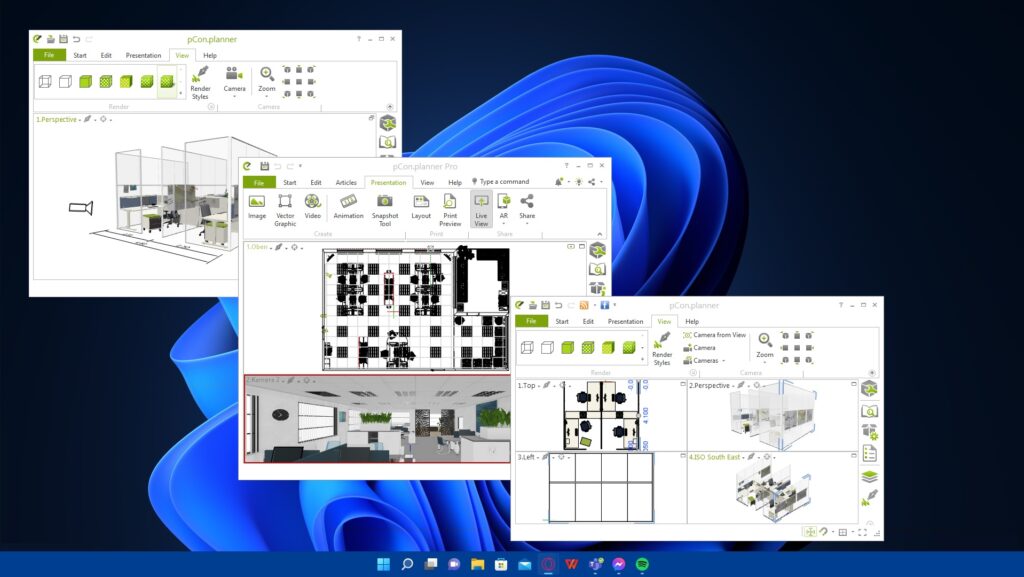Viewport: 1024px width, 577px height.
Task: Open Print Preview in pCon.planner Pro
Action: pos(450,210)
